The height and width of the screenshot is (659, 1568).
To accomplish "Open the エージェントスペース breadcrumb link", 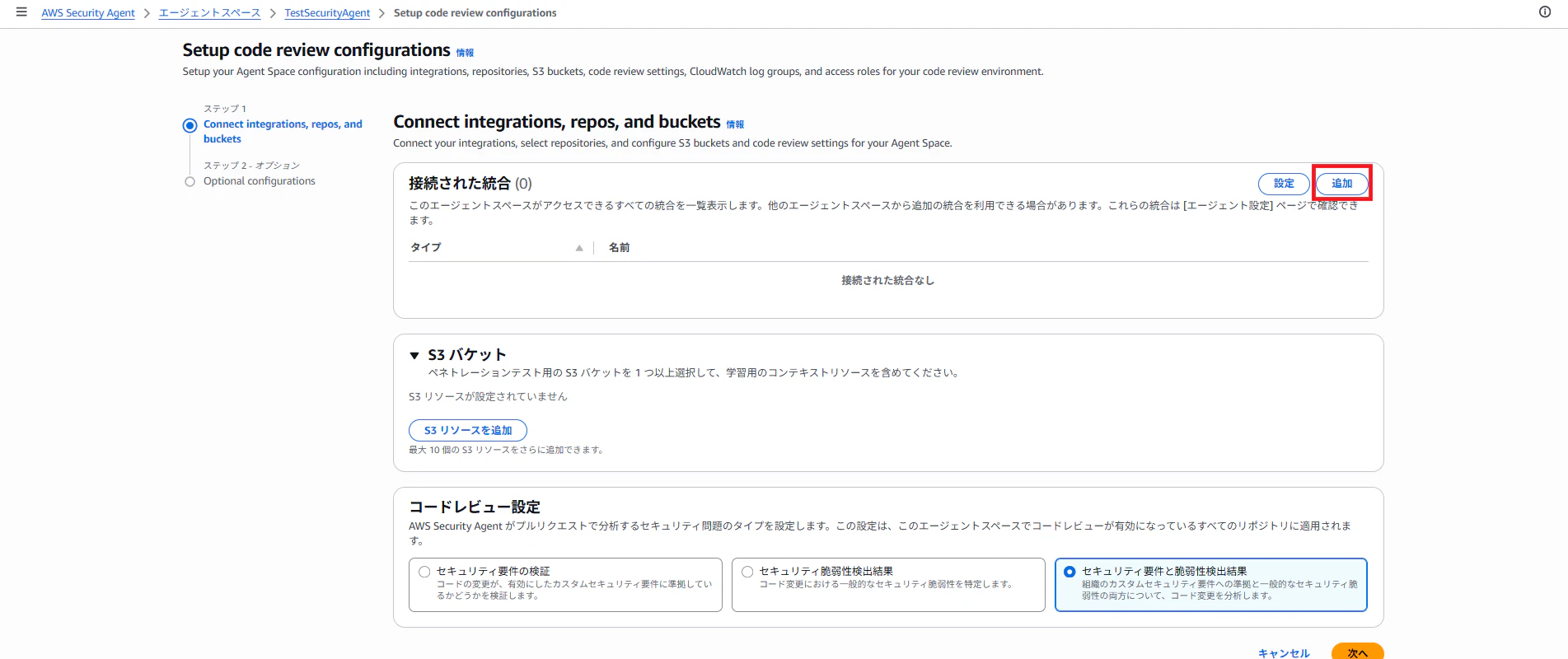I will pyautogui.click(x=209, y=13).
